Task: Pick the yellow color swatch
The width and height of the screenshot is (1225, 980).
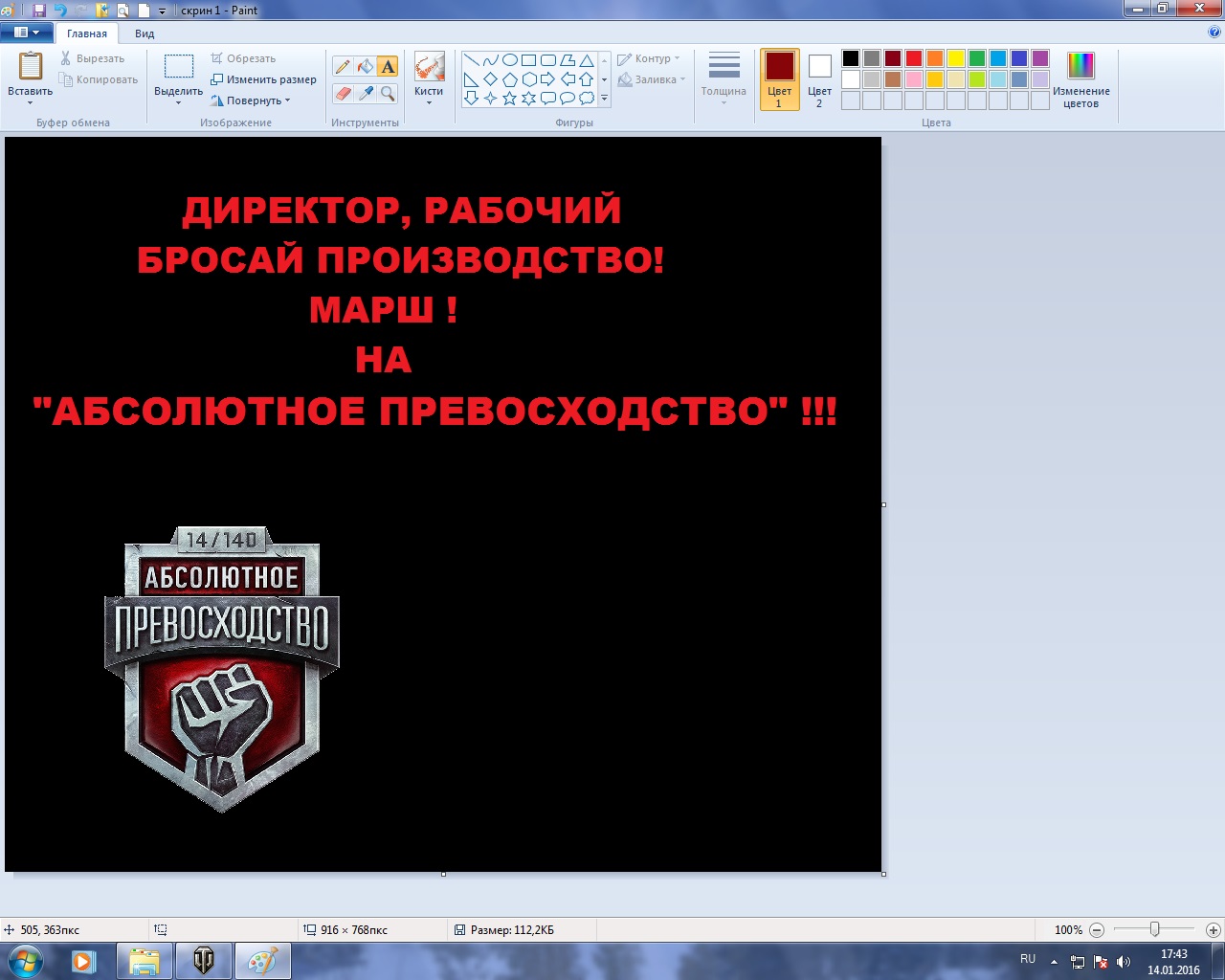Action: [x=956, y=58]
